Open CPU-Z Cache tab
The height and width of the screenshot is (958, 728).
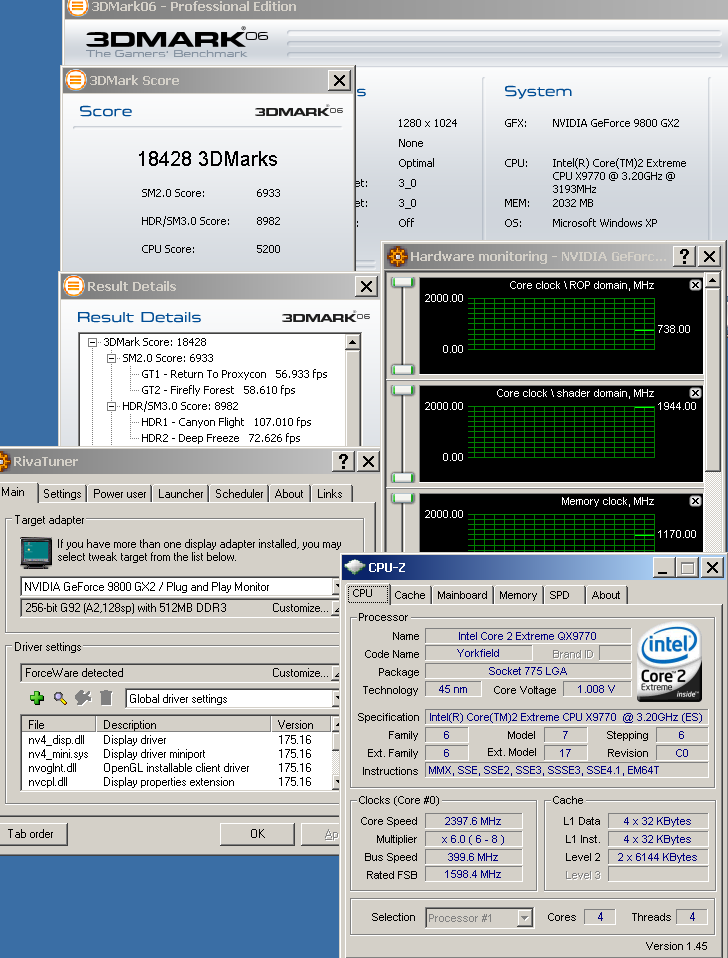(409, 595)
